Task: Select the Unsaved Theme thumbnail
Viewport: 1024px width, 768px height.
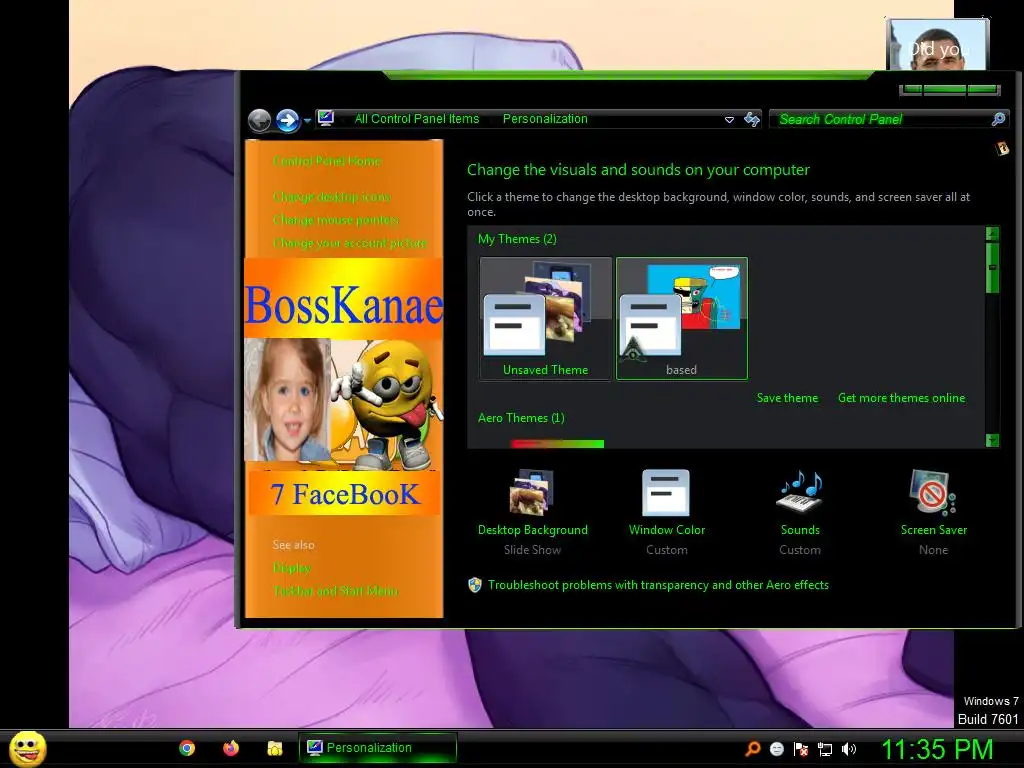Action: click(545, 318)
